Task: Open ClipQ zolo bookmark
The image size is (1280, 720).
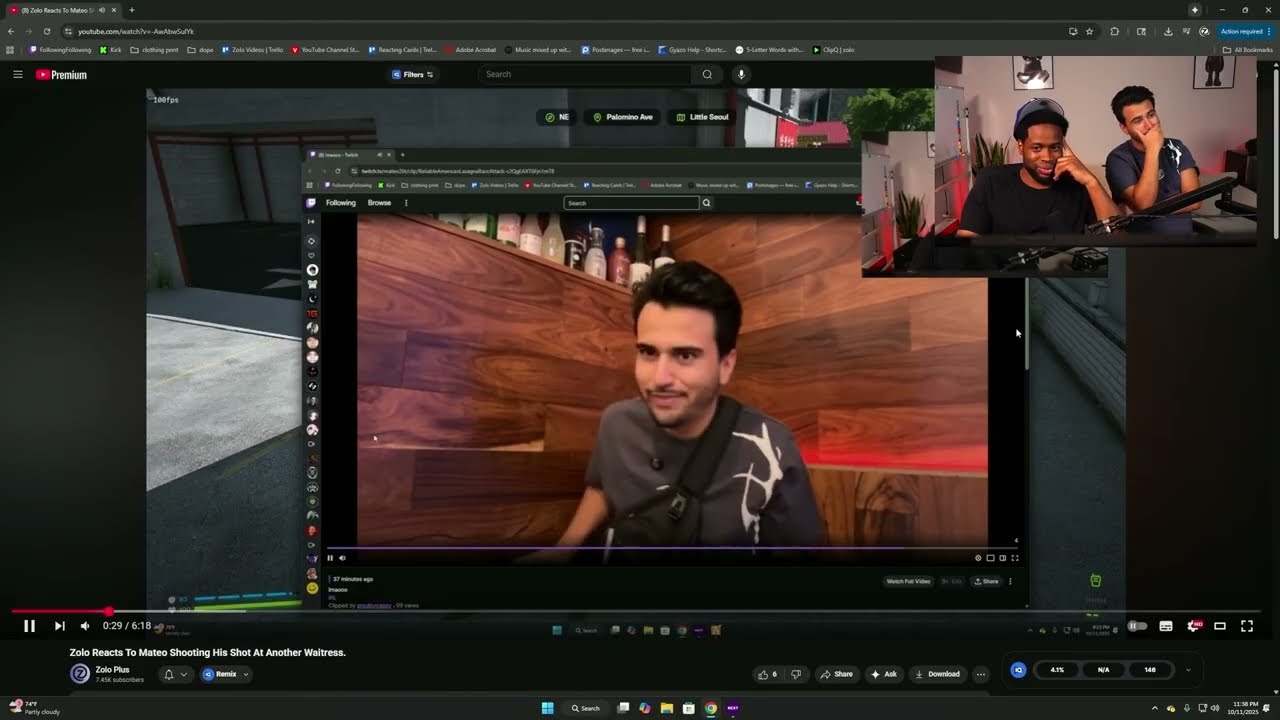Action: coord(833,49)
